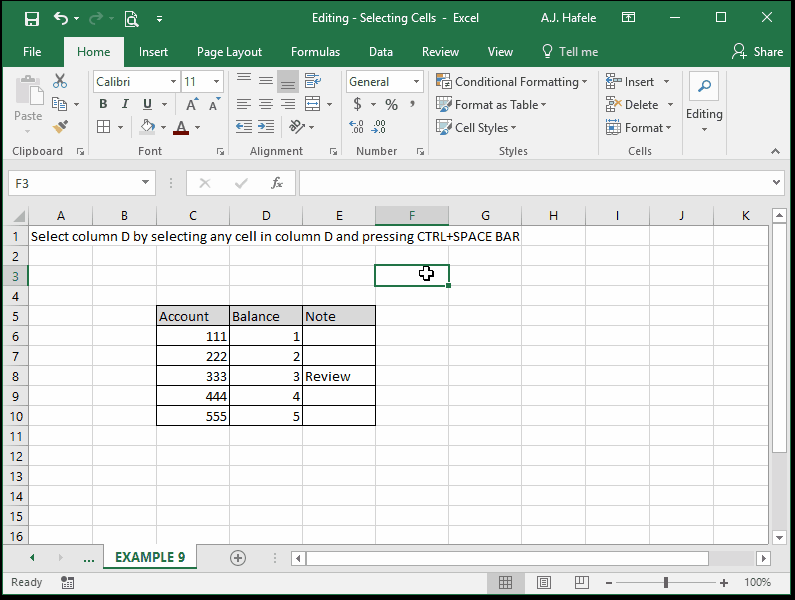Undo the last action

pyautogui.click(x=61, y=18)
